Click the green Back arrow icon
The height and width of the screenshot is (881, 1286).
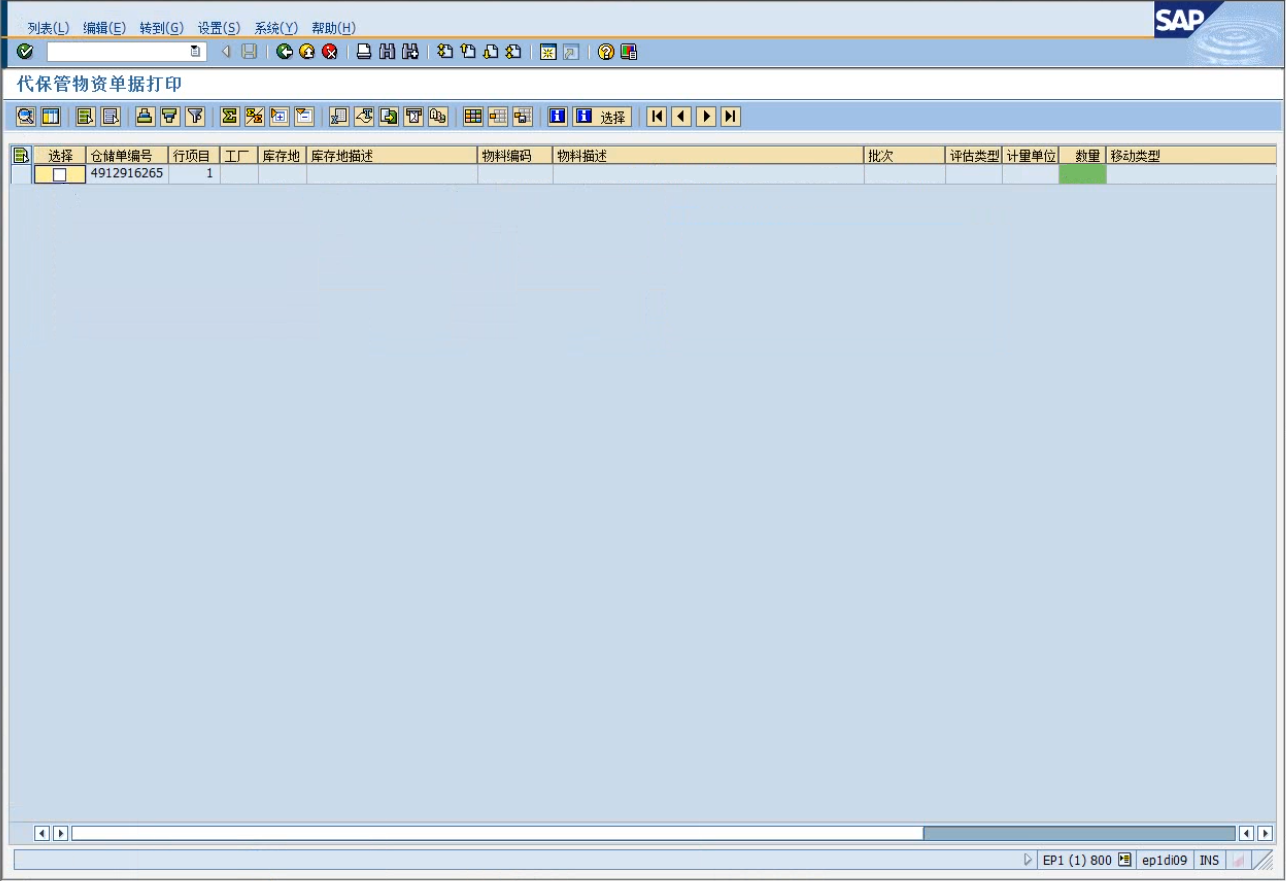click(285, 52)
